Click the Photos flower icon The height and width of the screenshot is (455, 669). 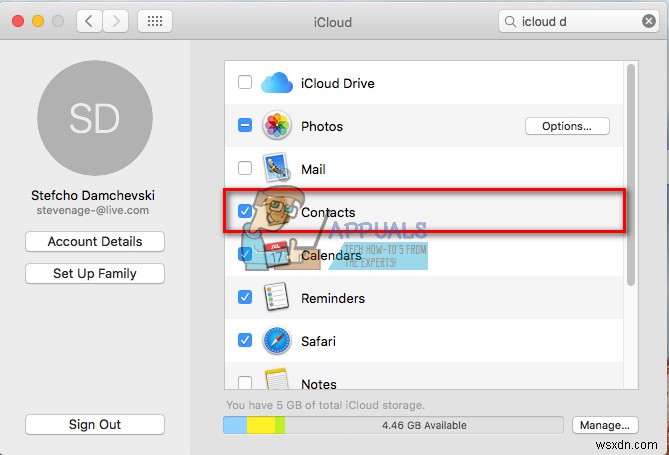click(277, 125)
